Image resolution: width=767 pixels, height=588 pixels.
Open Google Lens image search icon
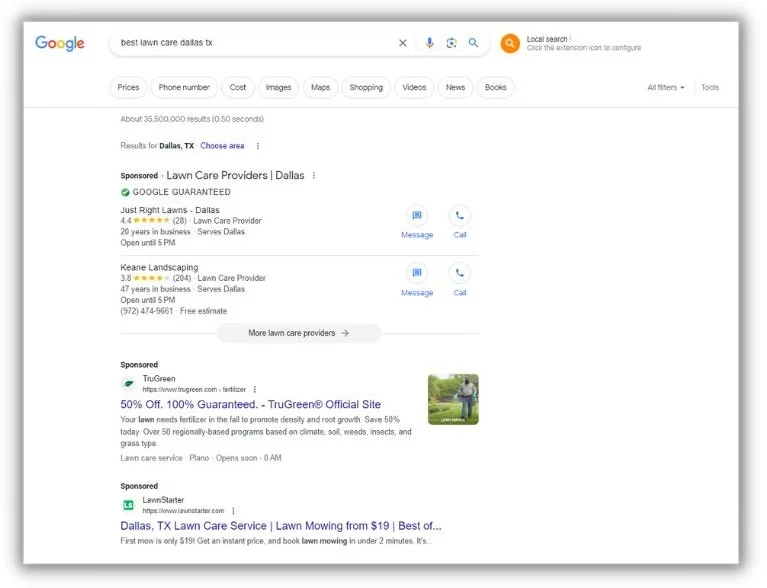[451, 43]
